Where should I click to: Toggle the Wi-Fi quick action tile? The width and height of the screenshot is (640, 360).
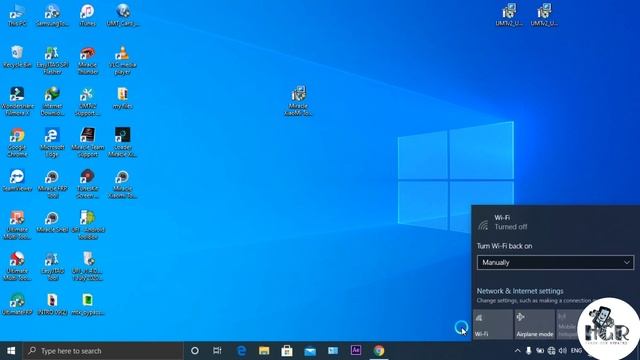click(x=493, y=324)
